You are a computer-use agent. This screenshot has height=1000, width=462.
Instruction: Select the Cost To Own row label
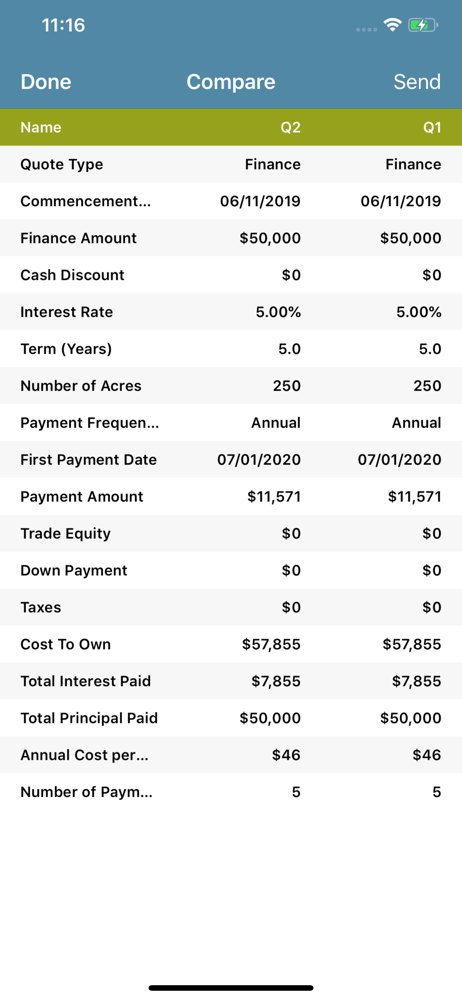(x=66, y=645)
